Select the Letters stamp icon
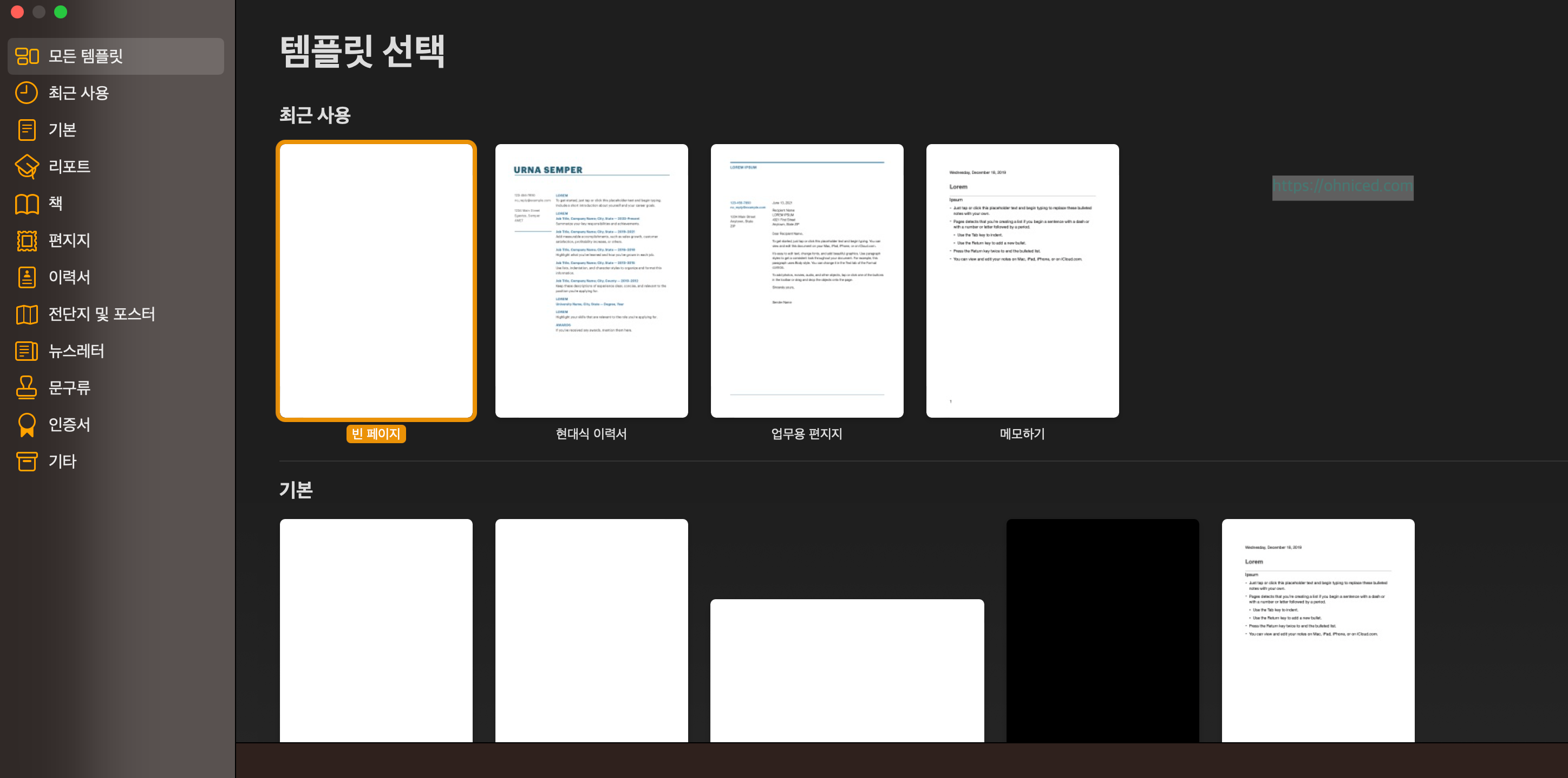The height and width of the screenshot is (778, 1568). [x=27, y=241]
